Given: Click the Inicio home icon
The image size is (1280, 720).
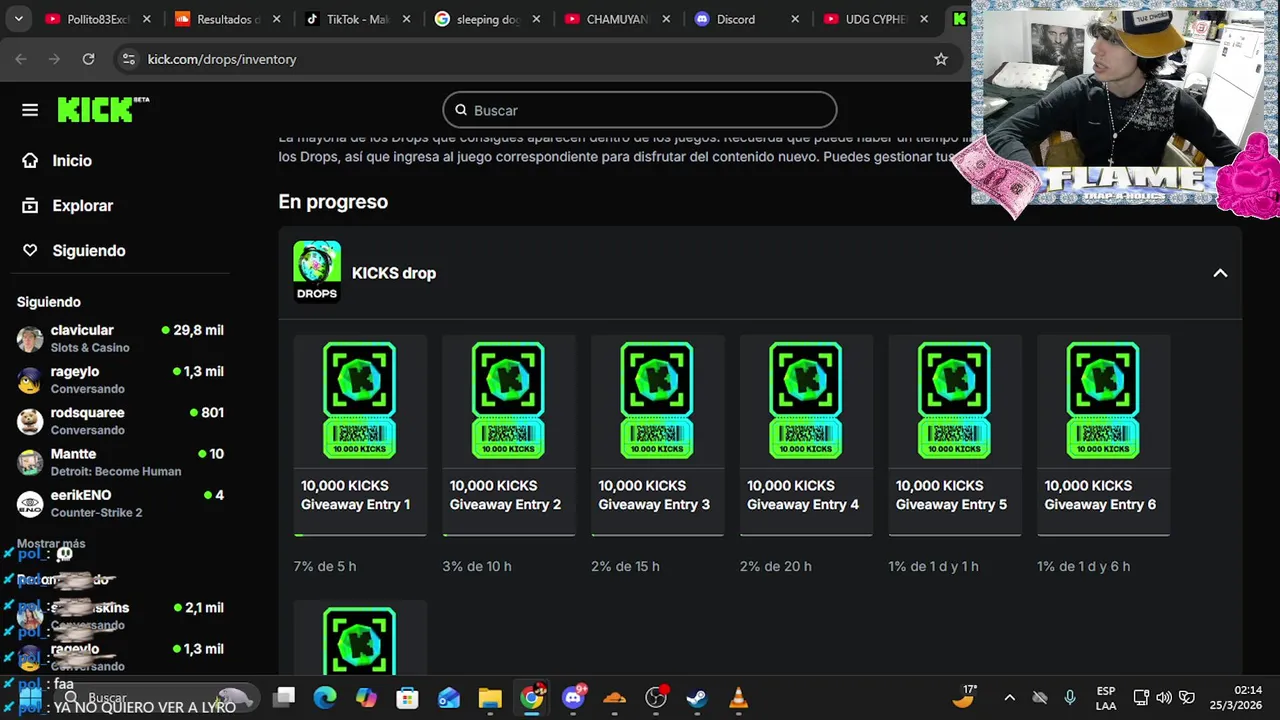Looking at the screenshot, I should tap(30, 160).
